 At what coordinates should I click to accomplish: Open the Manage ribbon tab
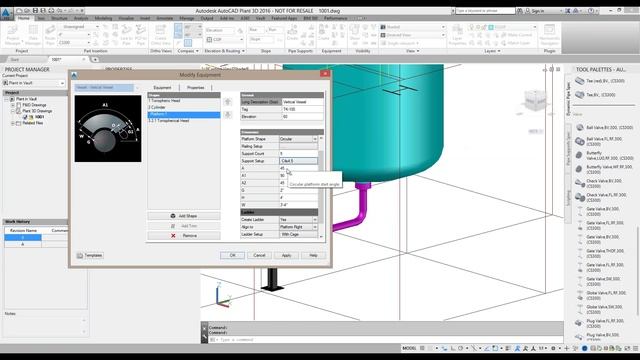click(187, 18)
